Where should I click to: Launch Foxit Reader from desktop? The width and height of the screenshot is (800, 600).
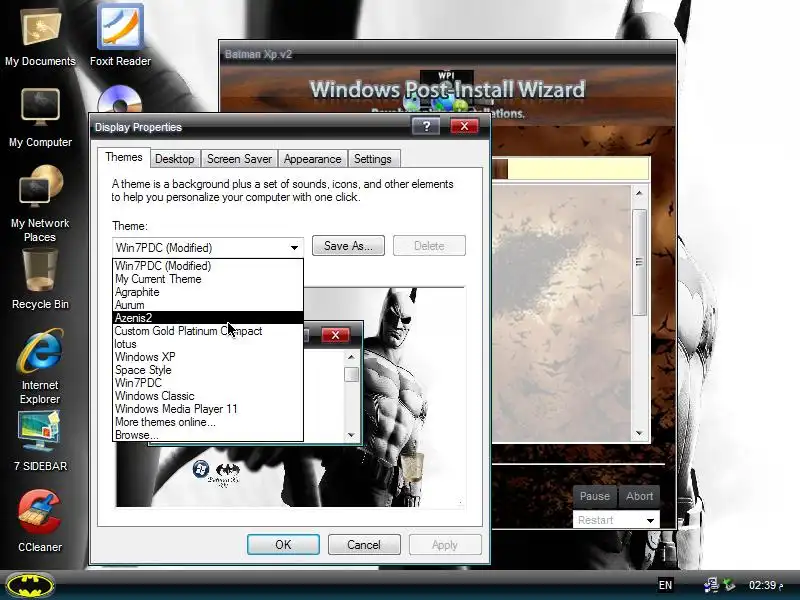(x=120, y=36)
